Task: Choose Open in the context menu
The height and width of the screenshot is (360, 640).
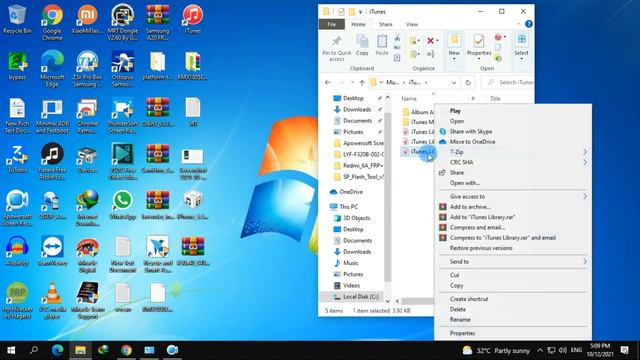Action: (x=513, y=121)
